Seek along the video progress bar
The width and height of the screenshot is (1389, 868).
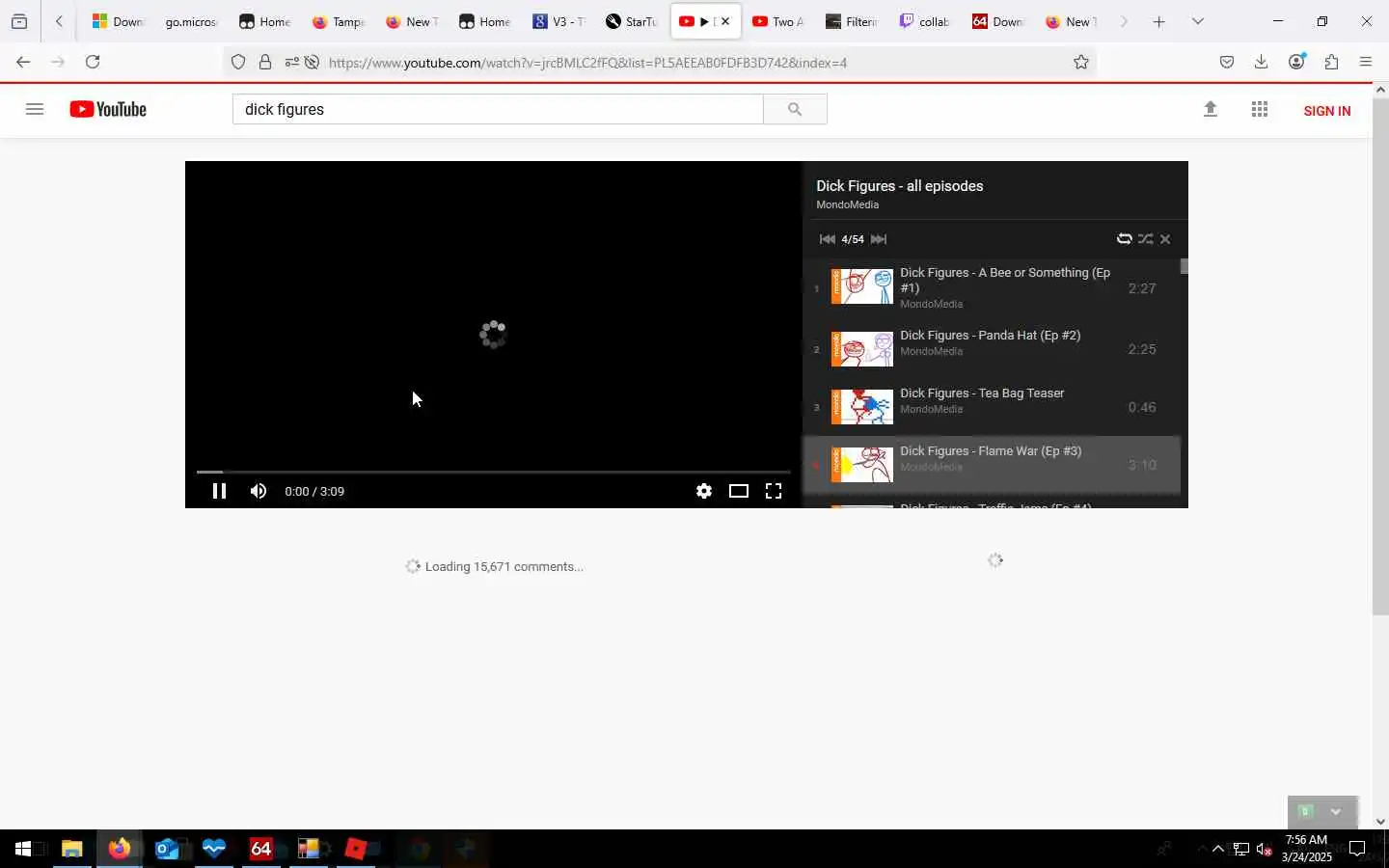[494, 472]
